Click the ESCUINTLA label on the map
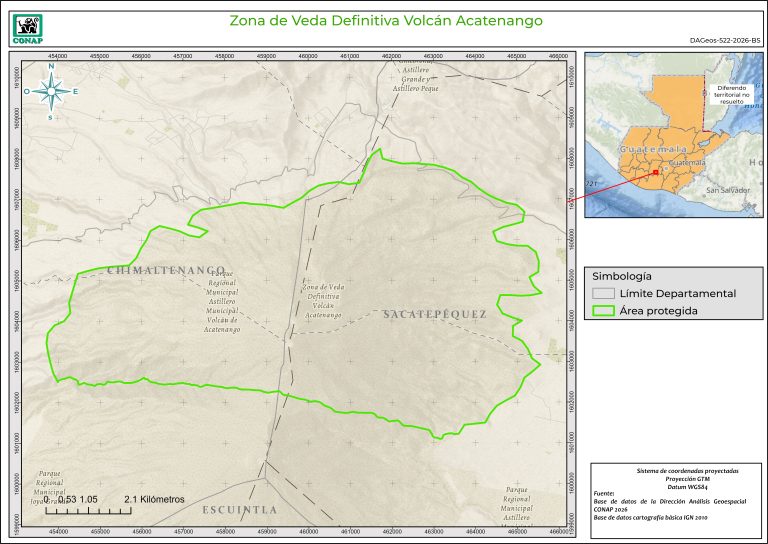 point(239,509)
